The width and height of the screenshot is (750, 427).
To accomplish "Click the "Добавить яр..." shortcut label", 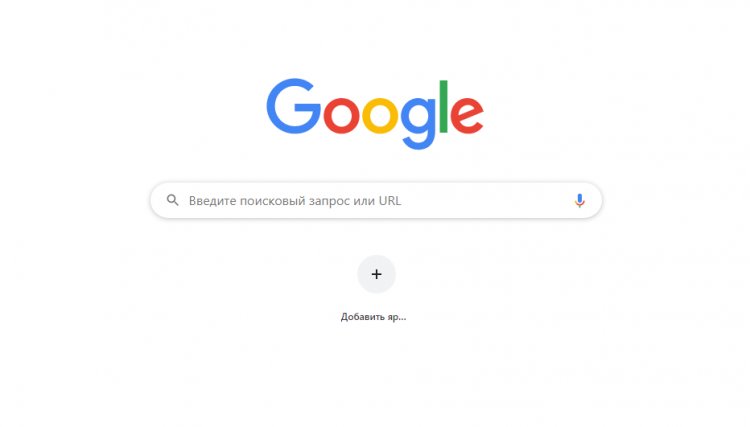I will tap(373, 317).
